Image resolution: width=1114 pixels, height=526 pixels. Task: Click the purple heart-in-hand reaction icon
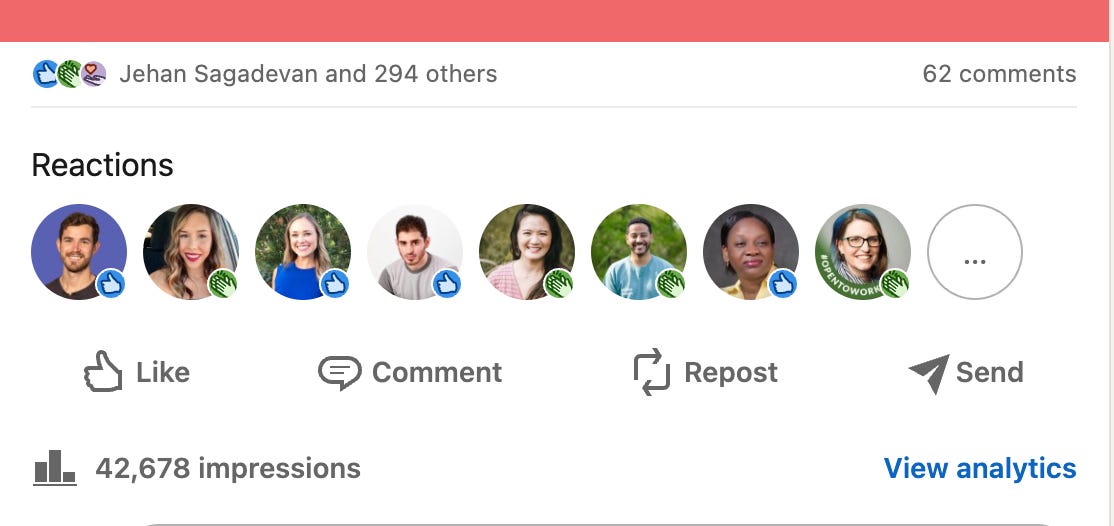coord(93,74)
